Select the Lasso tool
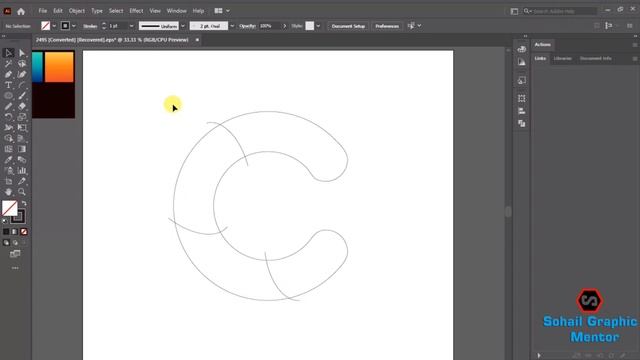 click(22, 64)
